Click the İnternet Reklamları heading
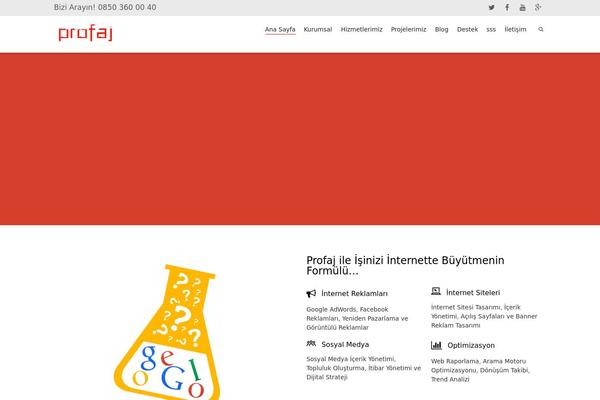The width and height of the screenshot is (600, 400). tap(354, 294)
